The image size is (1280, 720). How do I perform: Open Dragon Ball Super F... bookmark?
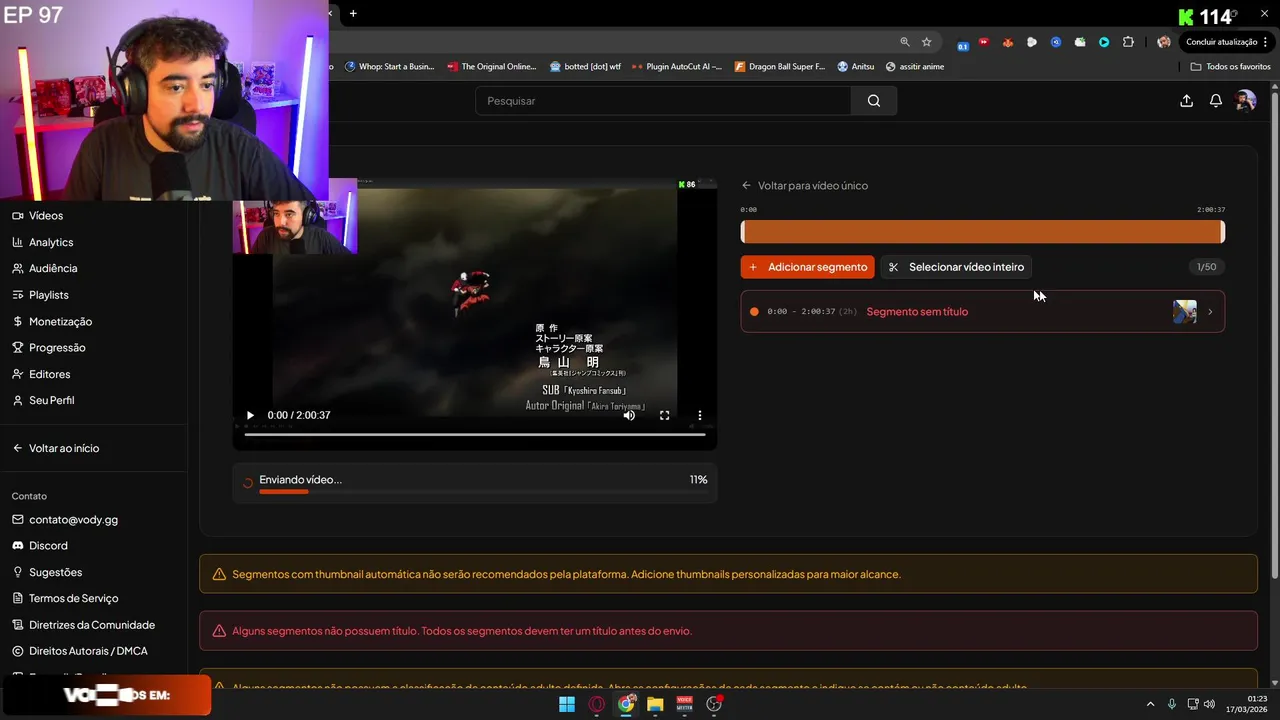click(x=780, y=66)
